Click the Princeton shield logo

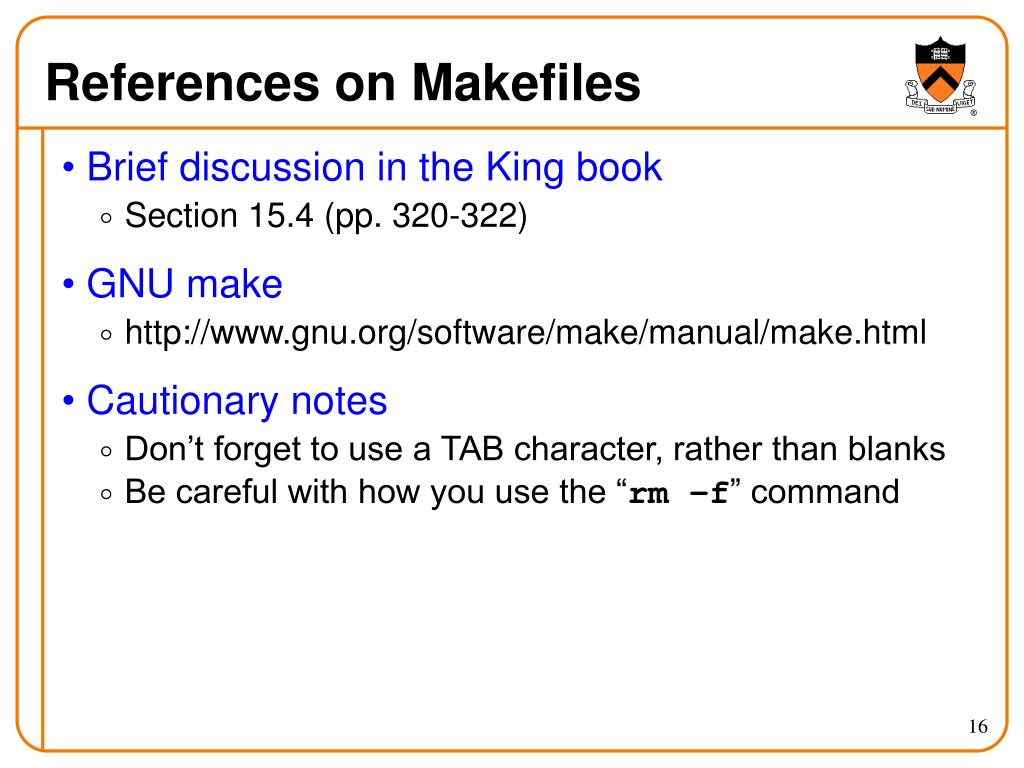pyautogui.click(x=940, y=76)
